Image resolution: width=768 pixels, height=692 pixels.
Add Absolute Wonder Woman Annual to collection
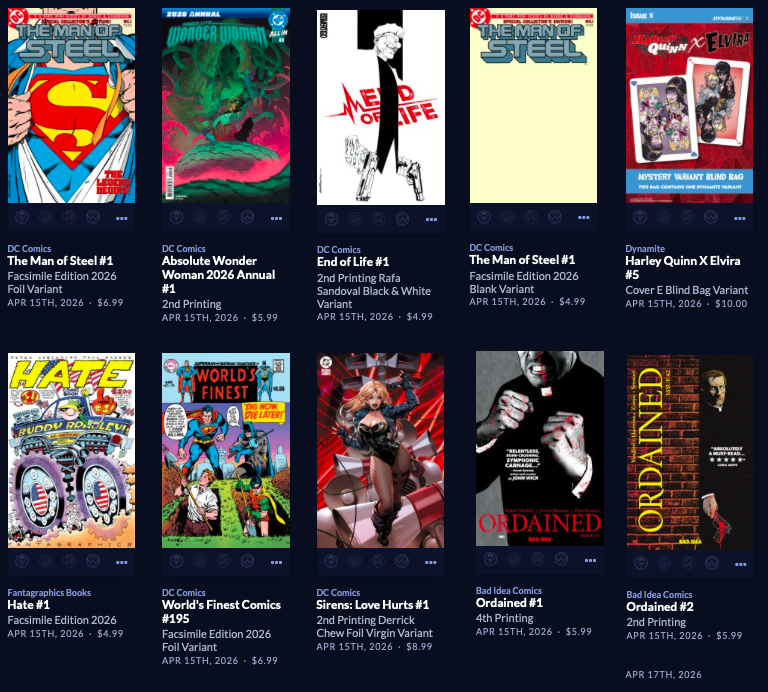200,217
